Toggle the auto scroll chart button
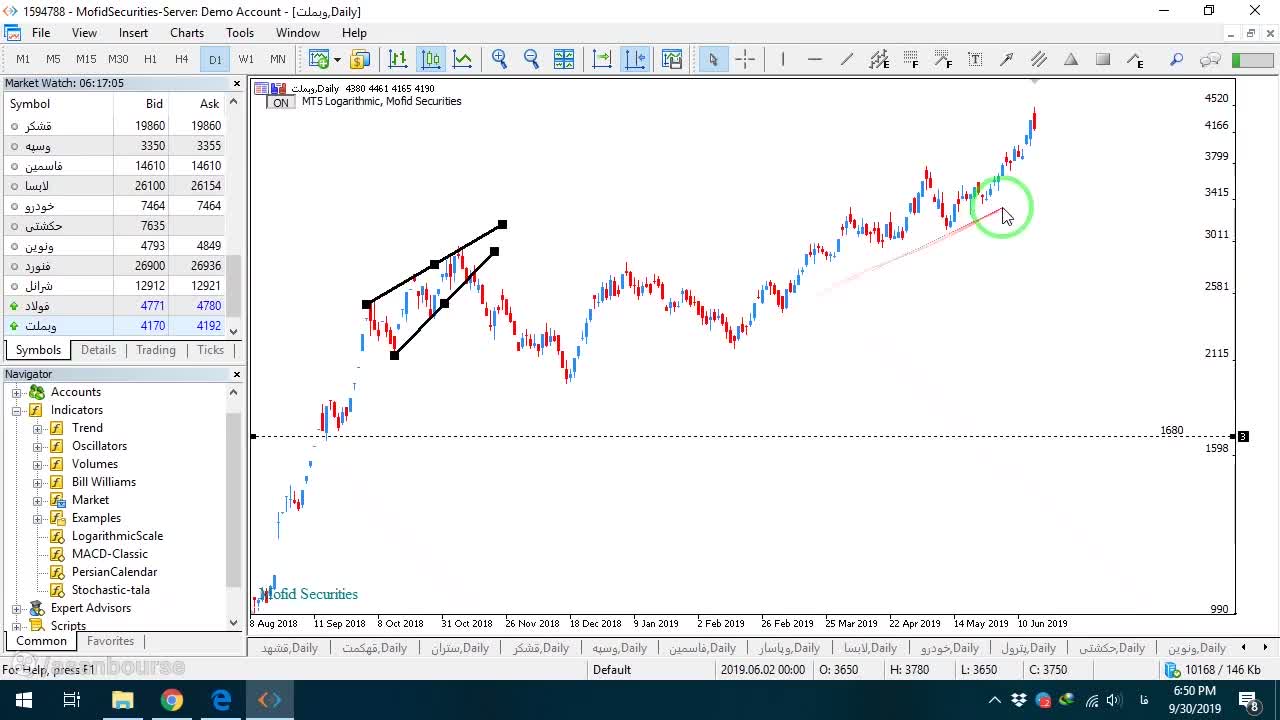The image size is (1280, 720). pos(603,59)
